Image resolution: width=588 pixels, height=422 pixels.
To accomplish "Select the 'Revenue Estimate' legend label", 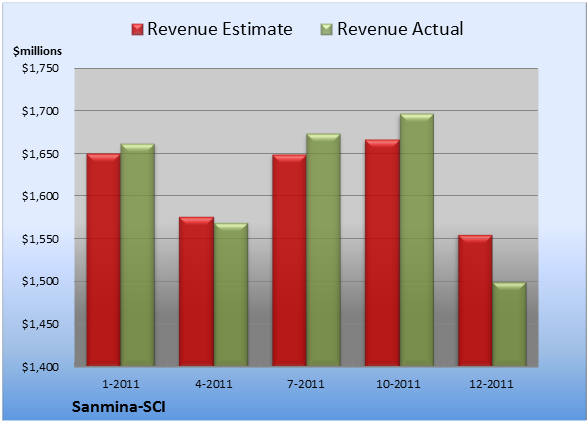I will tap(220, 29).
